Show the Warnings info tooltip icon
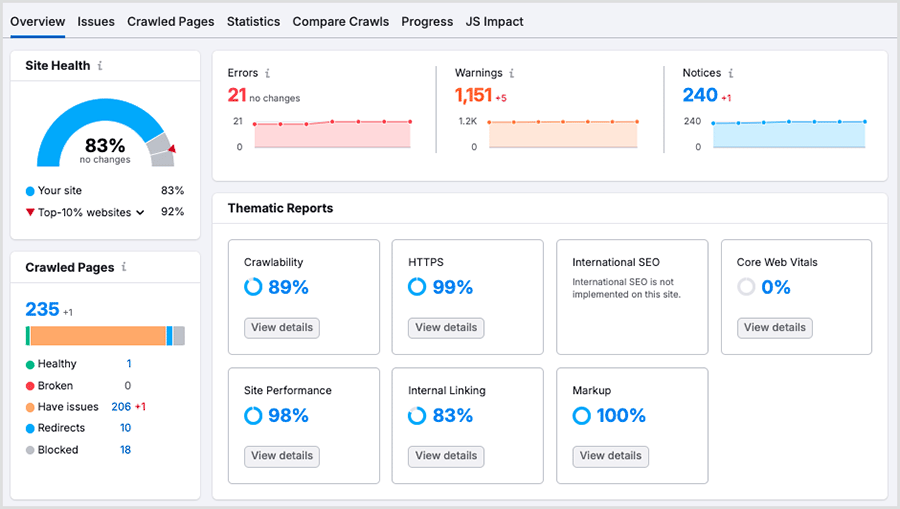The image size is (900, 509). pos(511,73)
